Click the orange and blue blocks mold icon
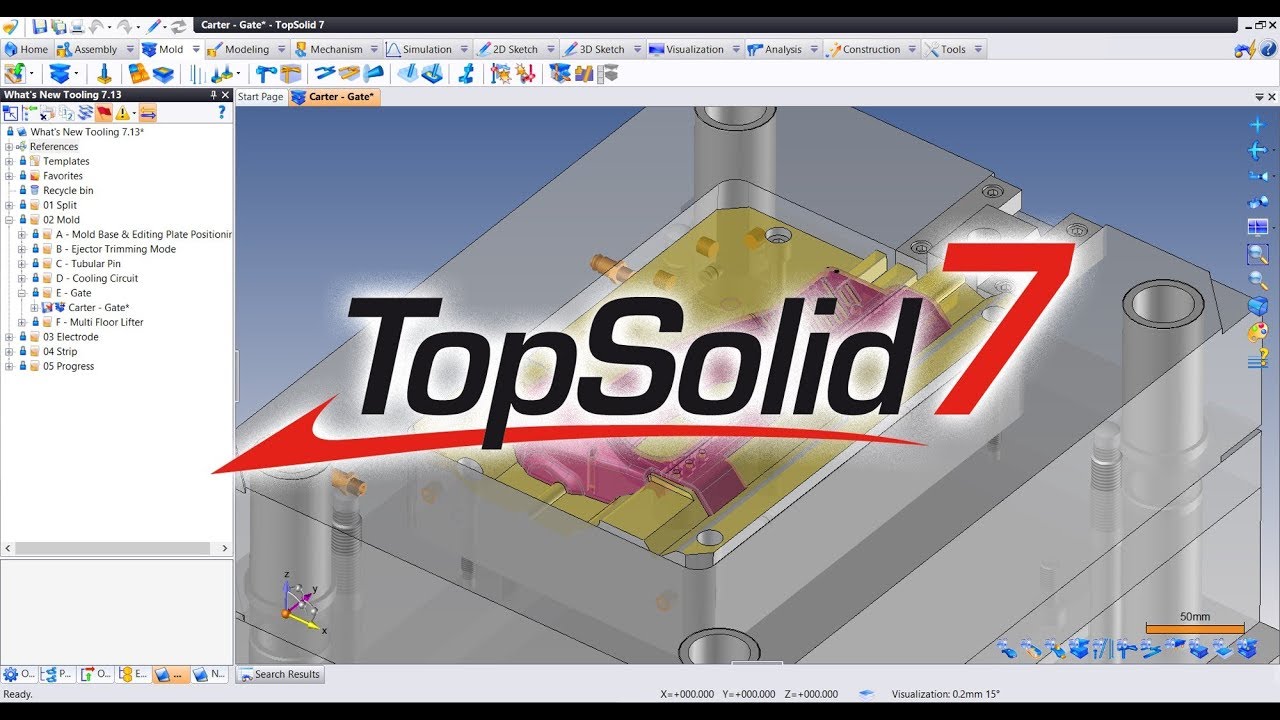The image size is (1280, 720). click(x=139, y=74)
